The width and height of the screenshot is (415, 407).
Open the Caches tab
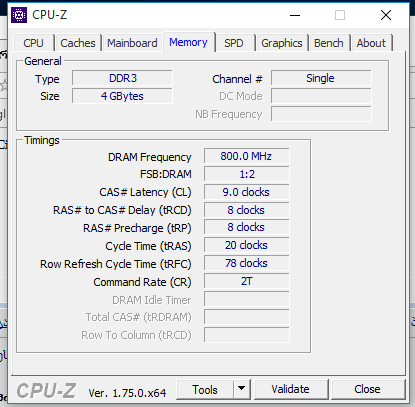pyautogui.click(x=78, y=43)
